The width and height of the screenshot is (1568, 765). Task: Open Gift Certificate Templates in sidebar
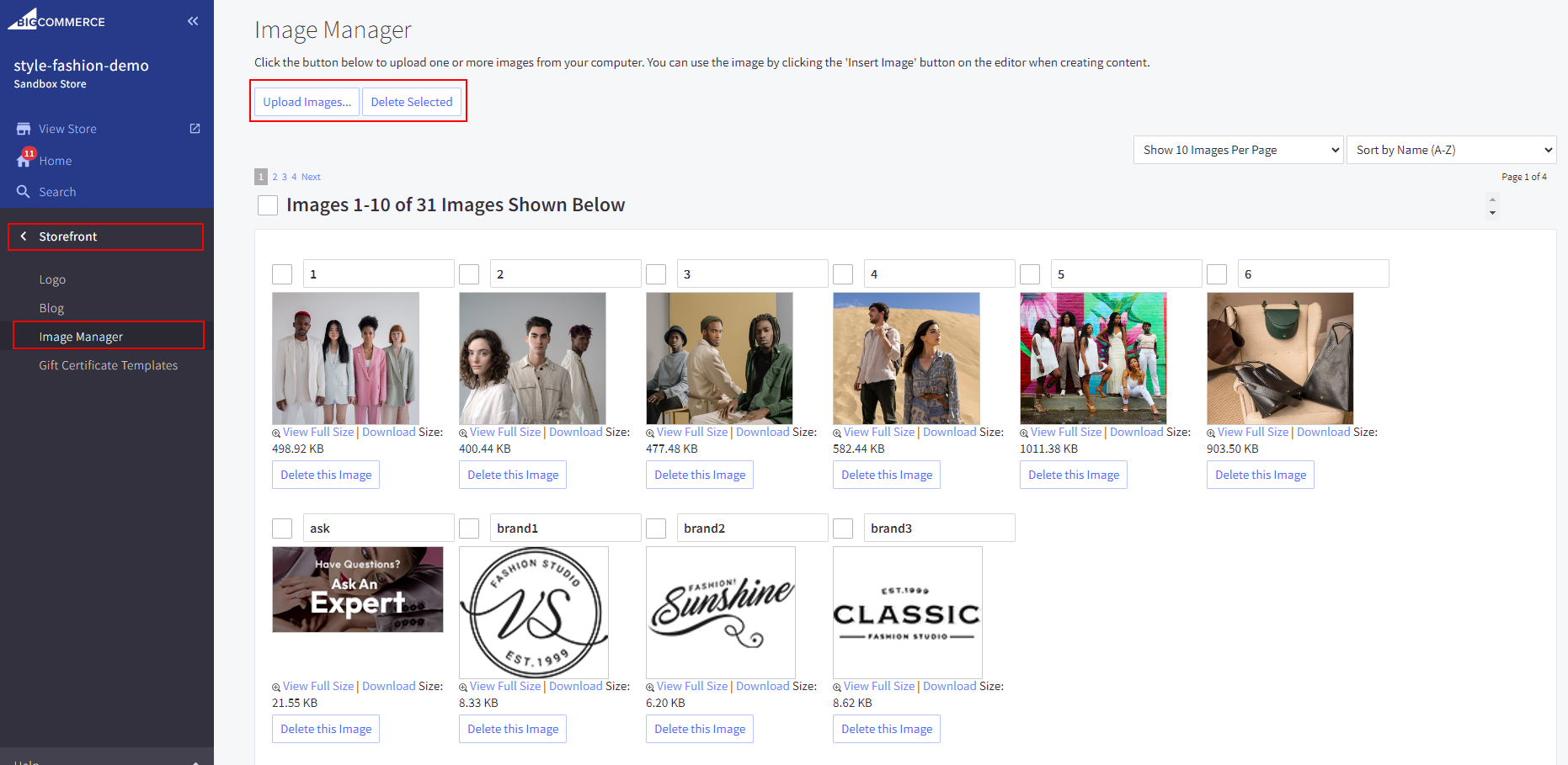coord(109,365)
